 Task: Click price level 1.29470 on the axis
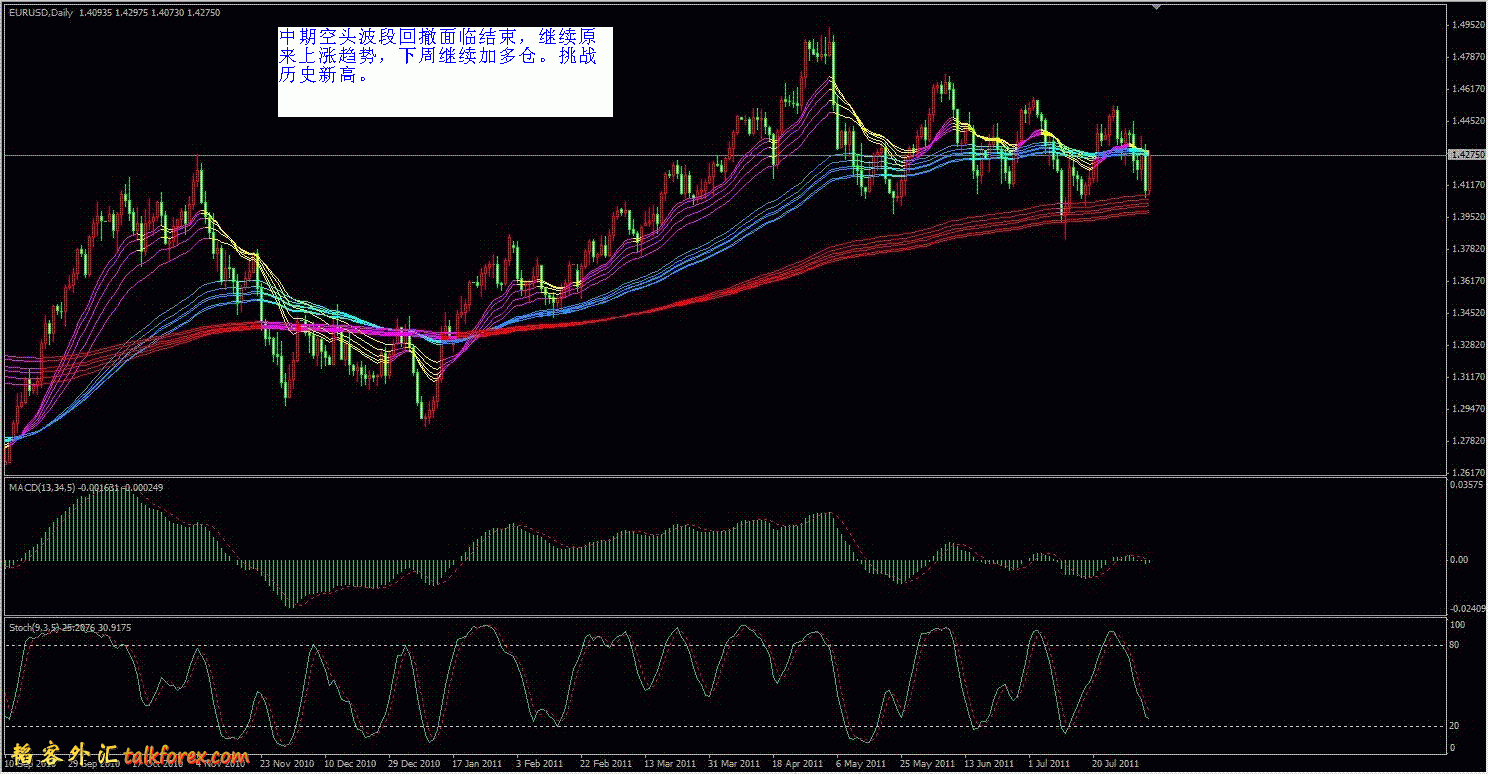click(1467, 408)
